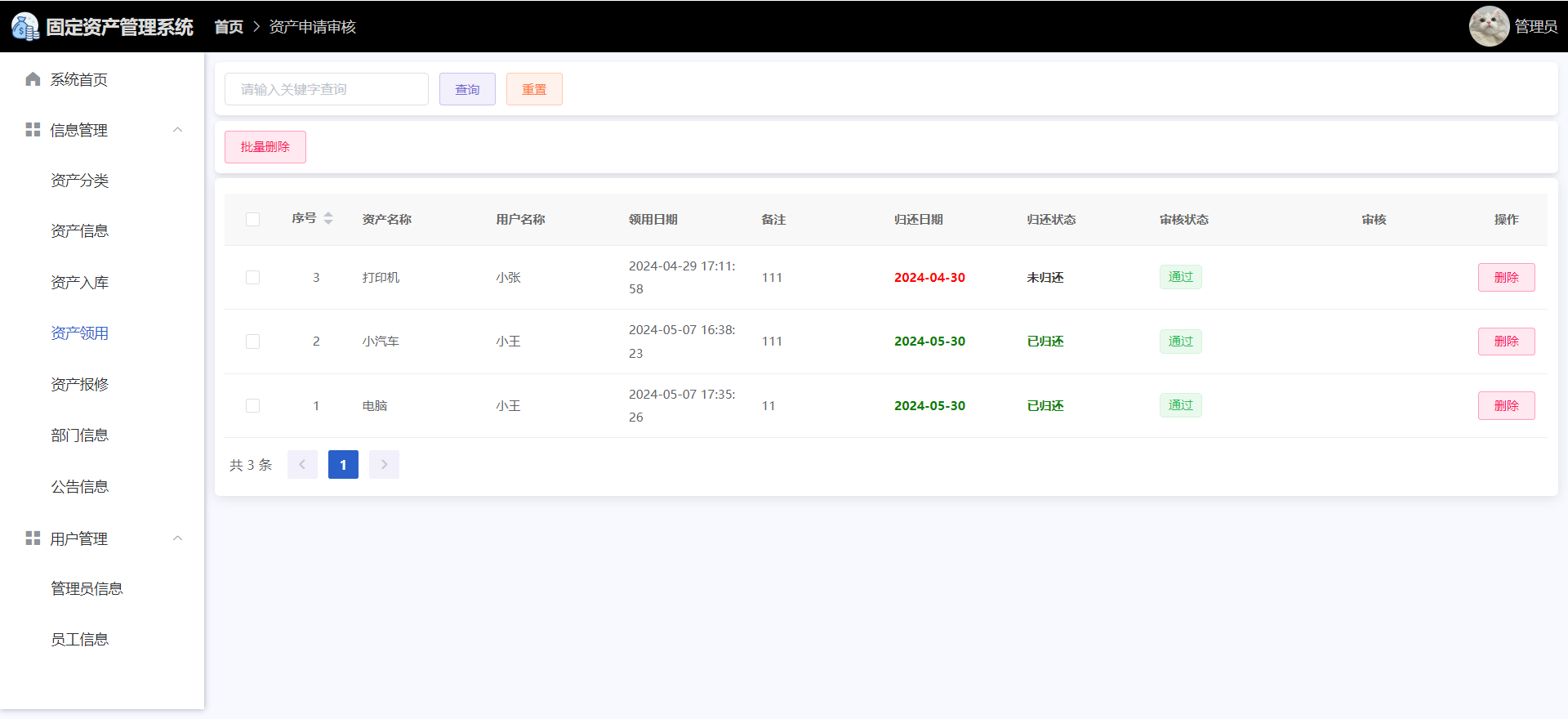Click the breadcrumb separator arrow
Screen dimensions: 1568x719
pyautogui.click(x=256, y=27)
